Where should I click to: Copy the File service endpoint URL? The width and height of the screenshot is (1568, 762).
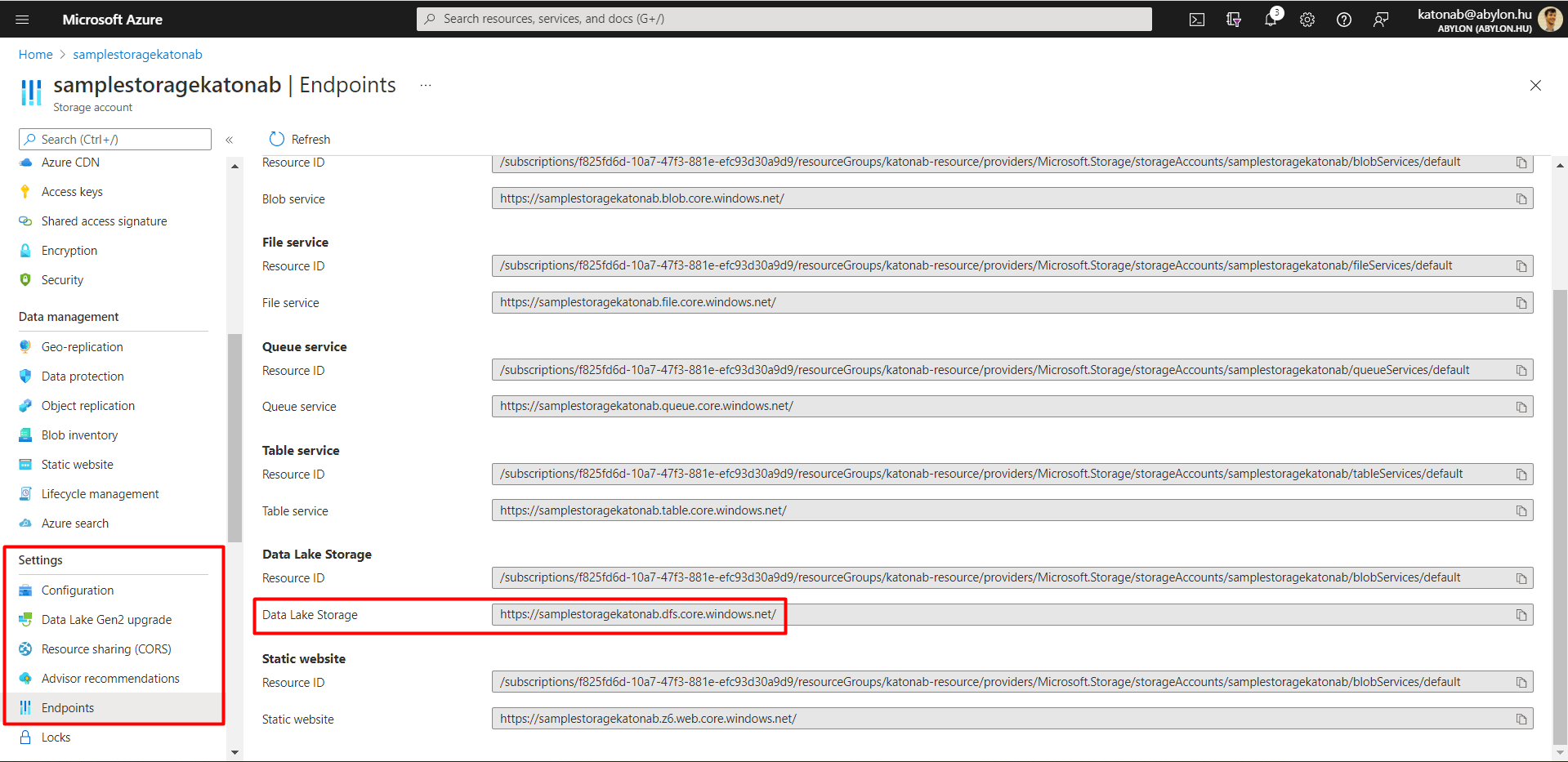1521,303
